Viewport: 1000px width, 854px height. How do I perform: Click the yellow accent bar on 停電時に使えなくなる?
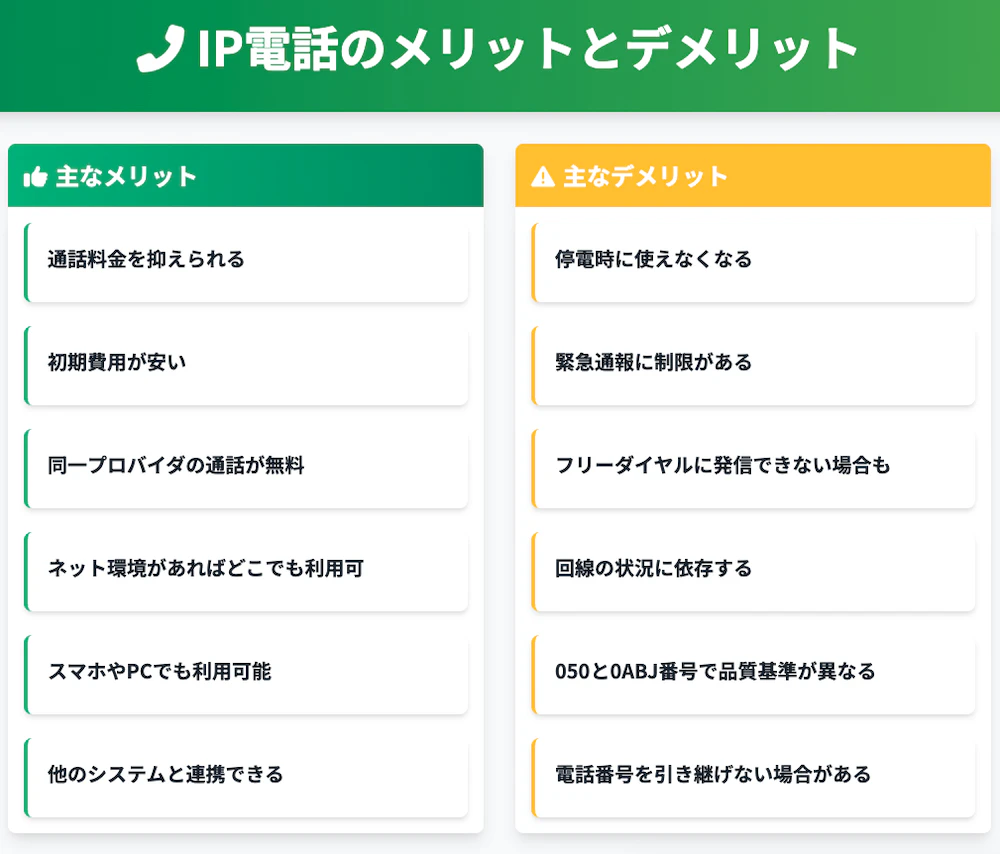point(534,260)
